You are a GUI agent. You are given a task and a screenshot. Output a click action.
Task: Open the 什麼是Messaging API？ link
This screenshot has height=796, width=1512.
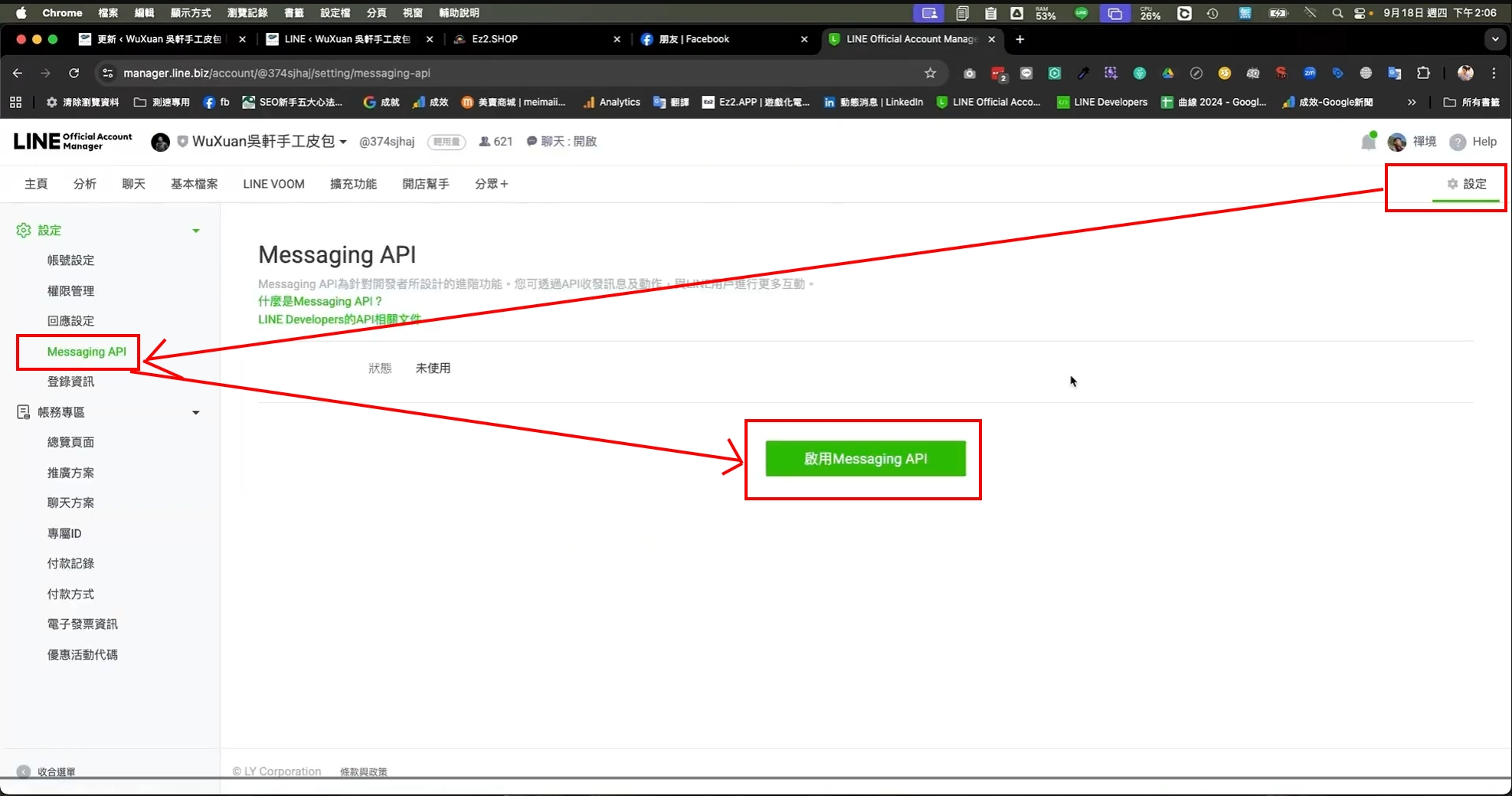click(320, 301)
